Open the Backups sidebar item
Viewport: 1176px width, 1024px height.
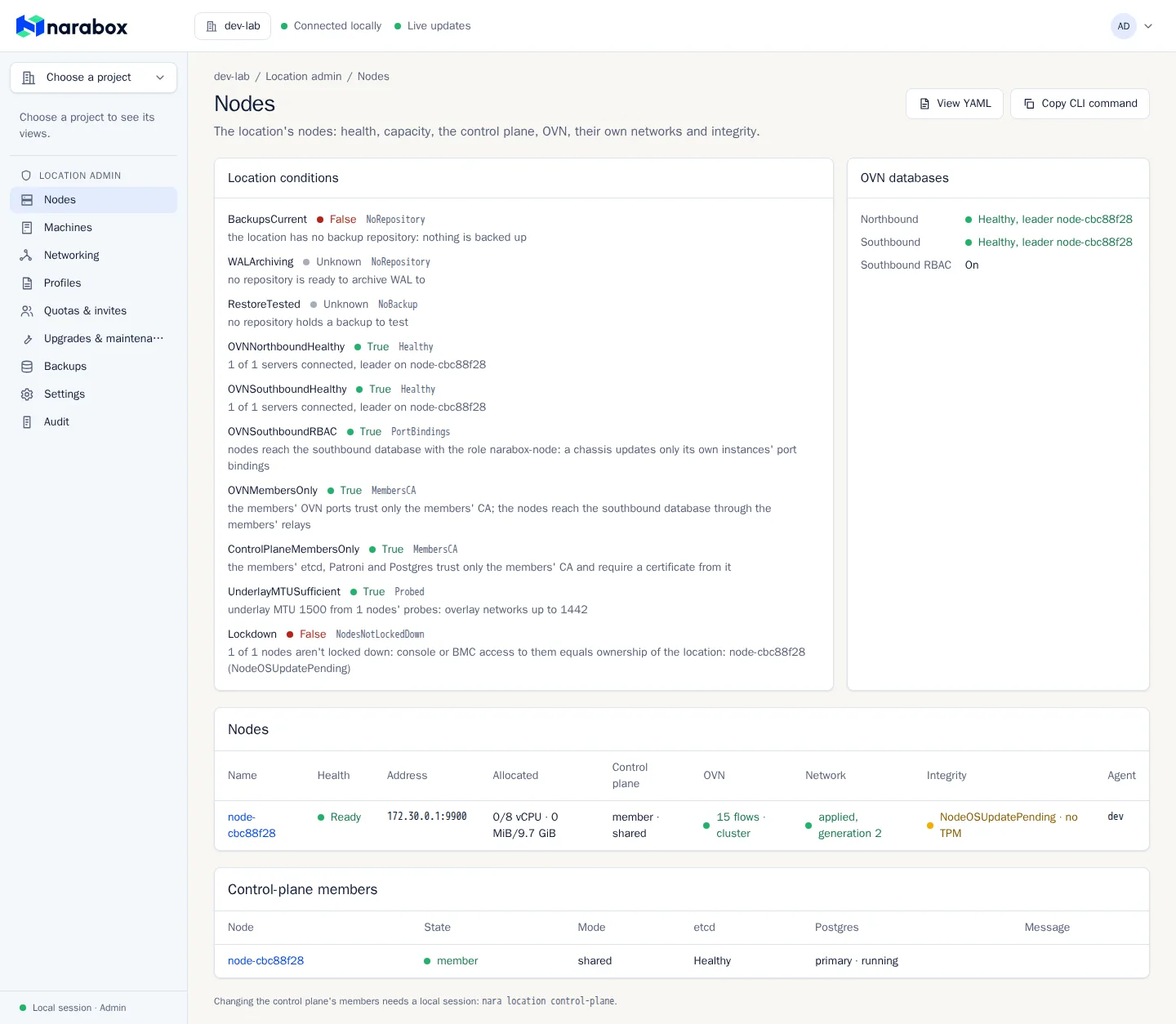(93, 367)
